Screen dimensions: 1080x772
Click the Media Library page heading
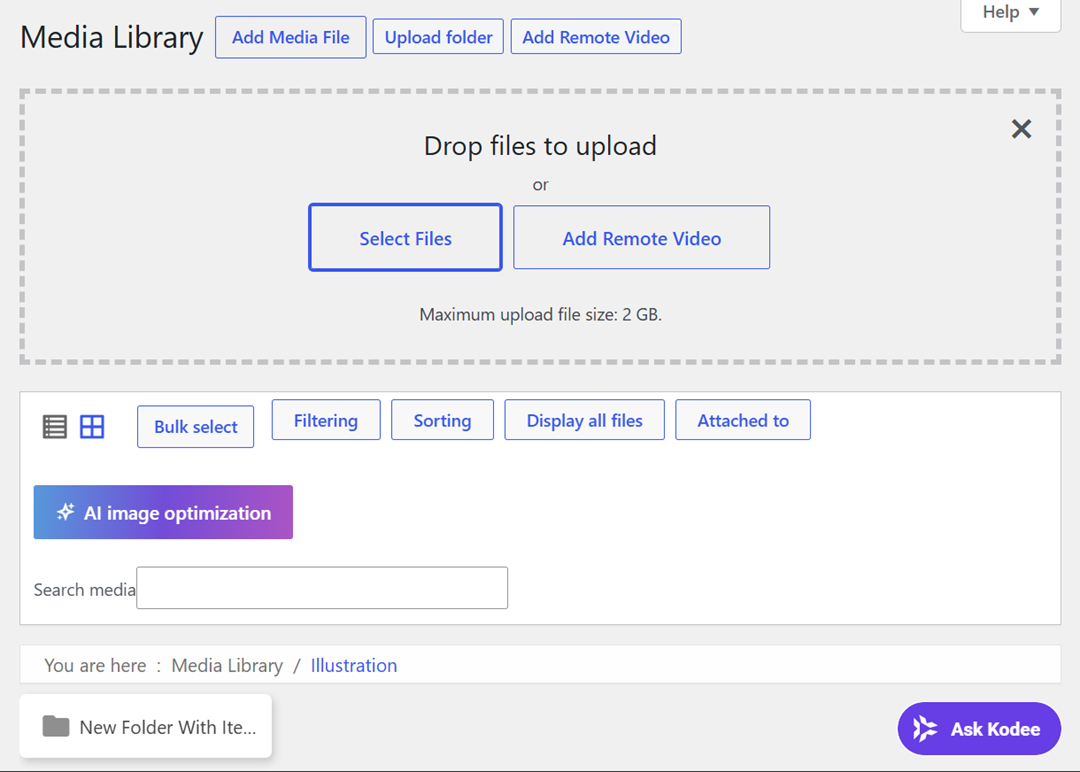(112, 37)
